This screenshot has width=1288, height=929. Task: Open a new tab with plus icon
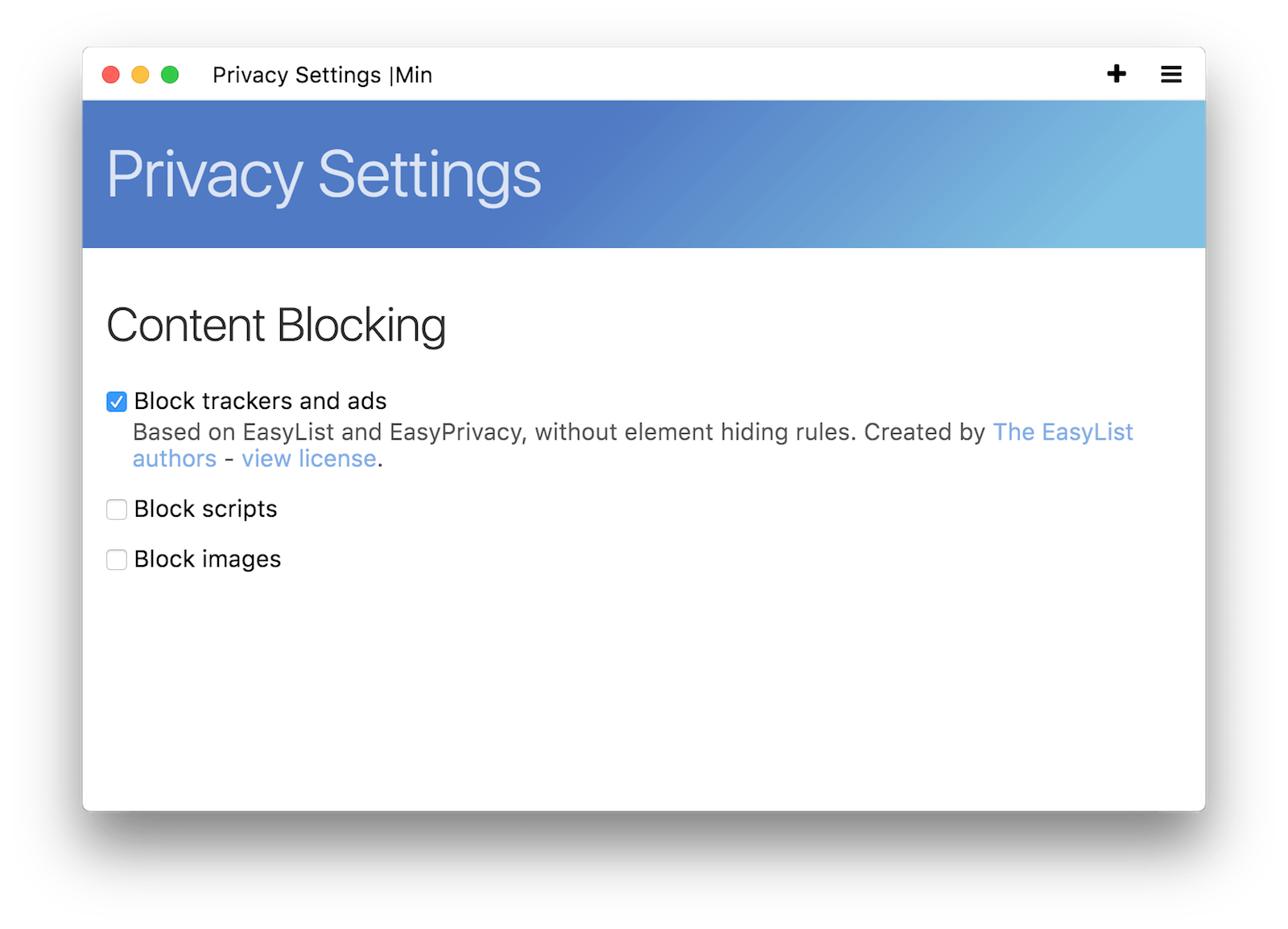pyautogui.click(x=1116, y=74)
